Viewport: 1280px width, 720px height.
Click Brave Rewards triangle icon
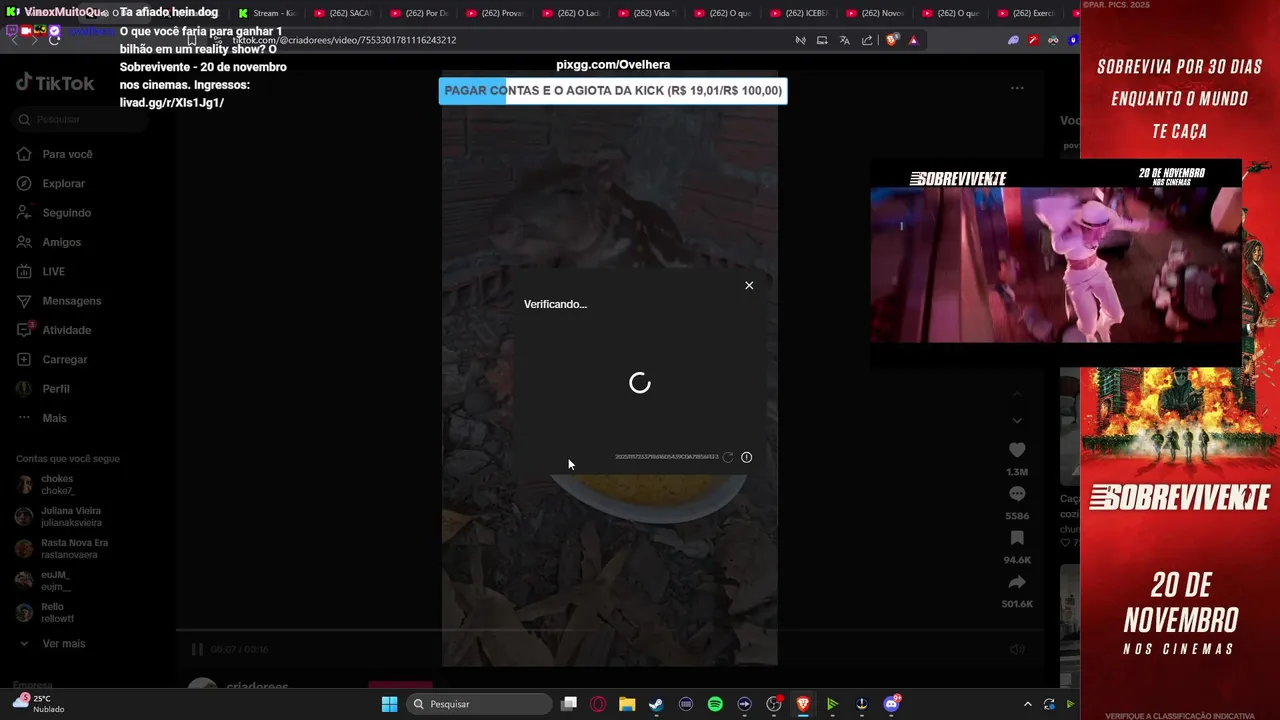913,40
